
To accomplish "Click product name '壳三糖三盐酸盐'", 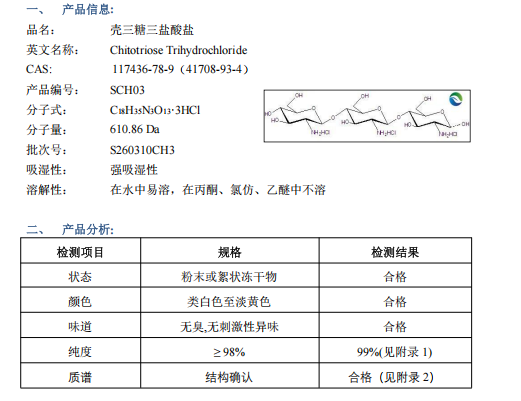I will [152, 30].
